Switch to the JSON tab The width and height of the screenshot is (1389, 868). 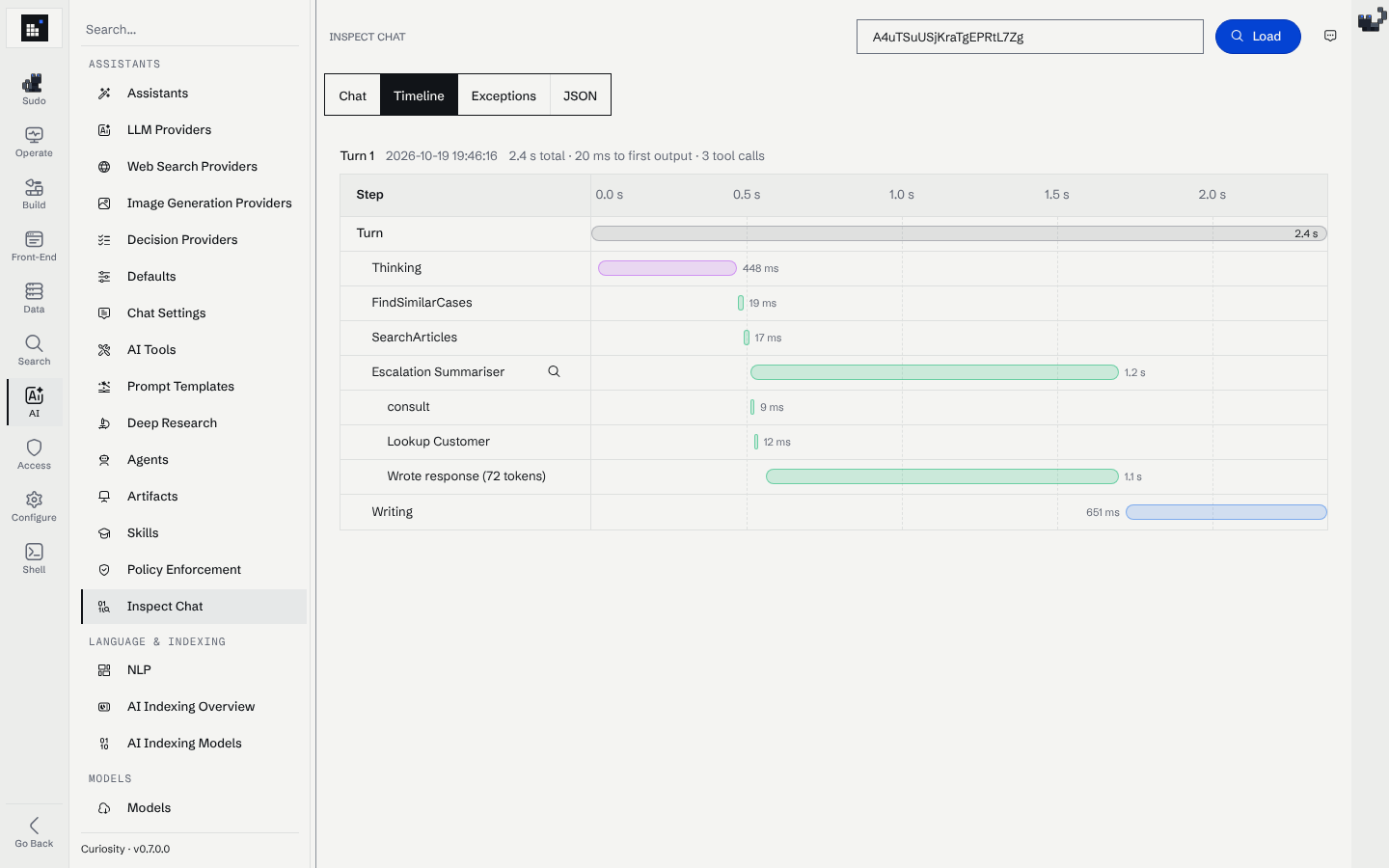[580, 95]
